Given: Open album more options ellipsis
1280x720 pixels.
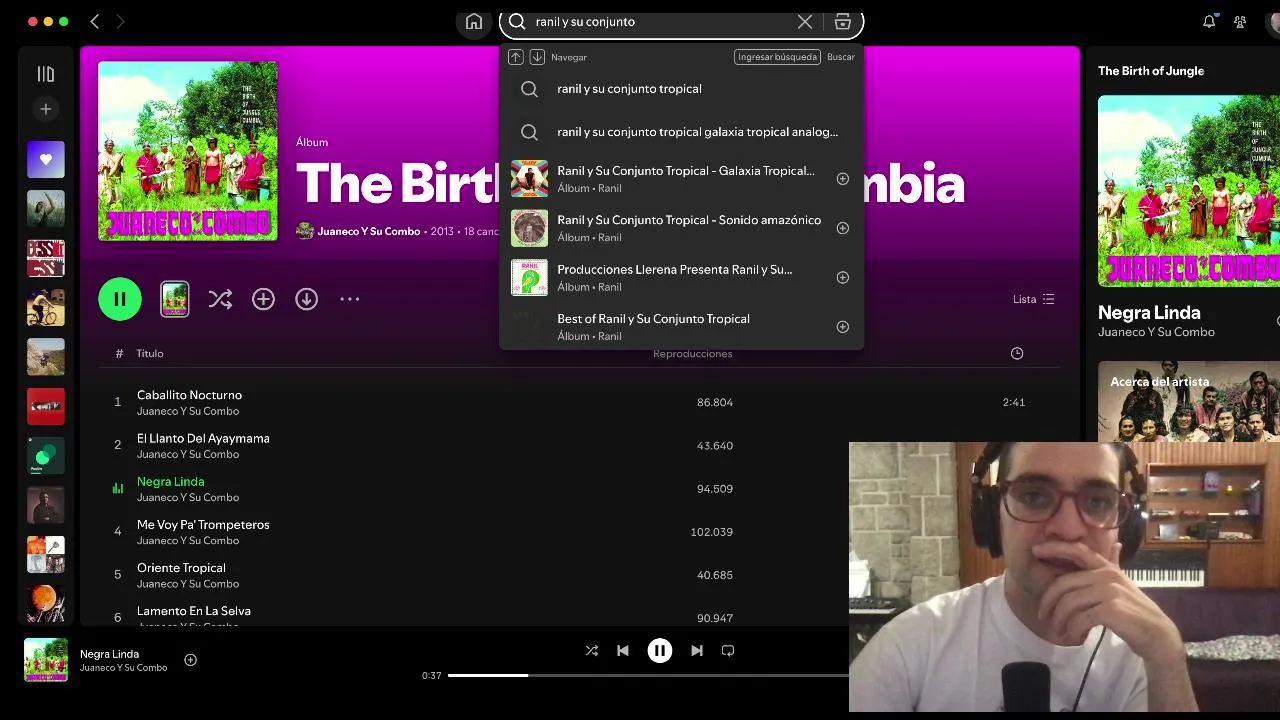Looking at the screenshot, I should (x=349, y=299).
